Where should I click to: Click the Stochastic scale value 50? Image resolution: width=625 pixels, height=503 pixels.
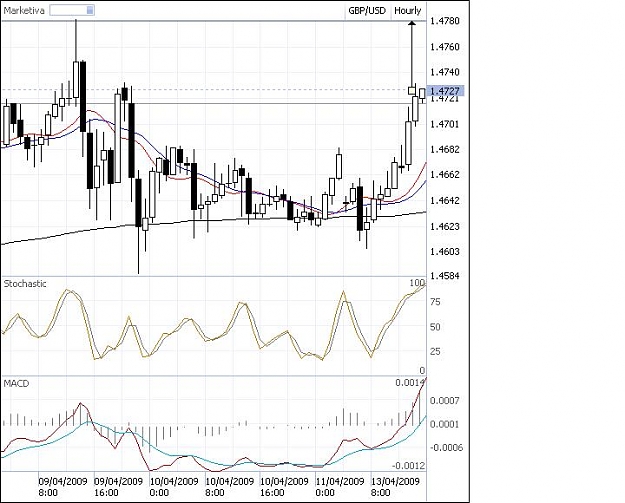(x=435, y=327)
